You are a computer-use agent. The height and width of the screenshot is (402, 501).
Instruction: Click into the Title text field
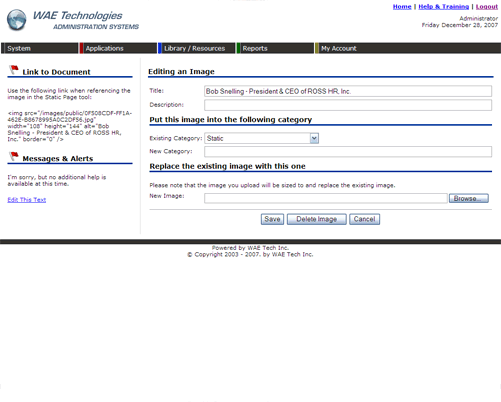(x=348, y=91)
